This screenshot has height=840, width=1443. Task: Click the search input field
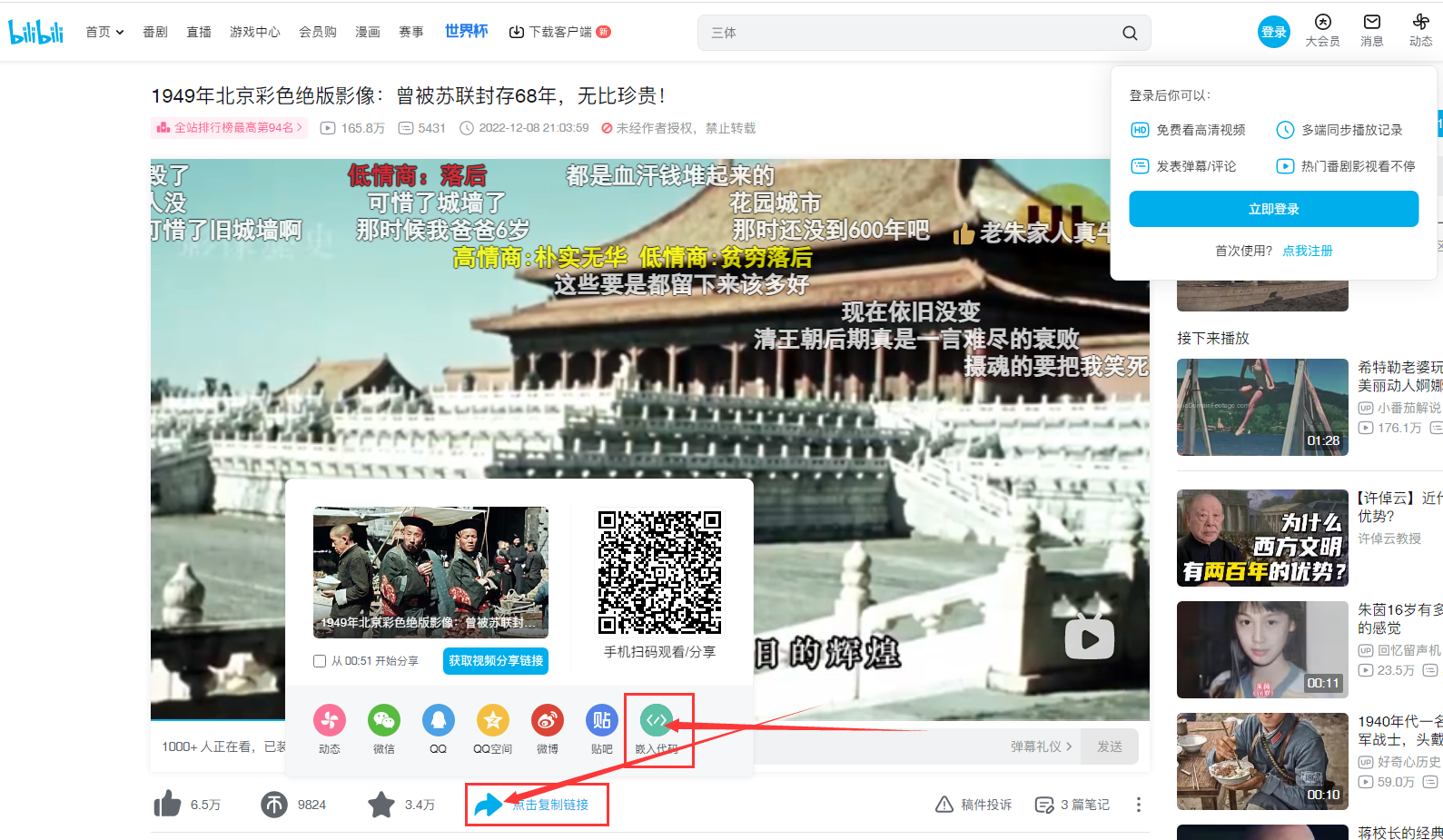(908, 33)
